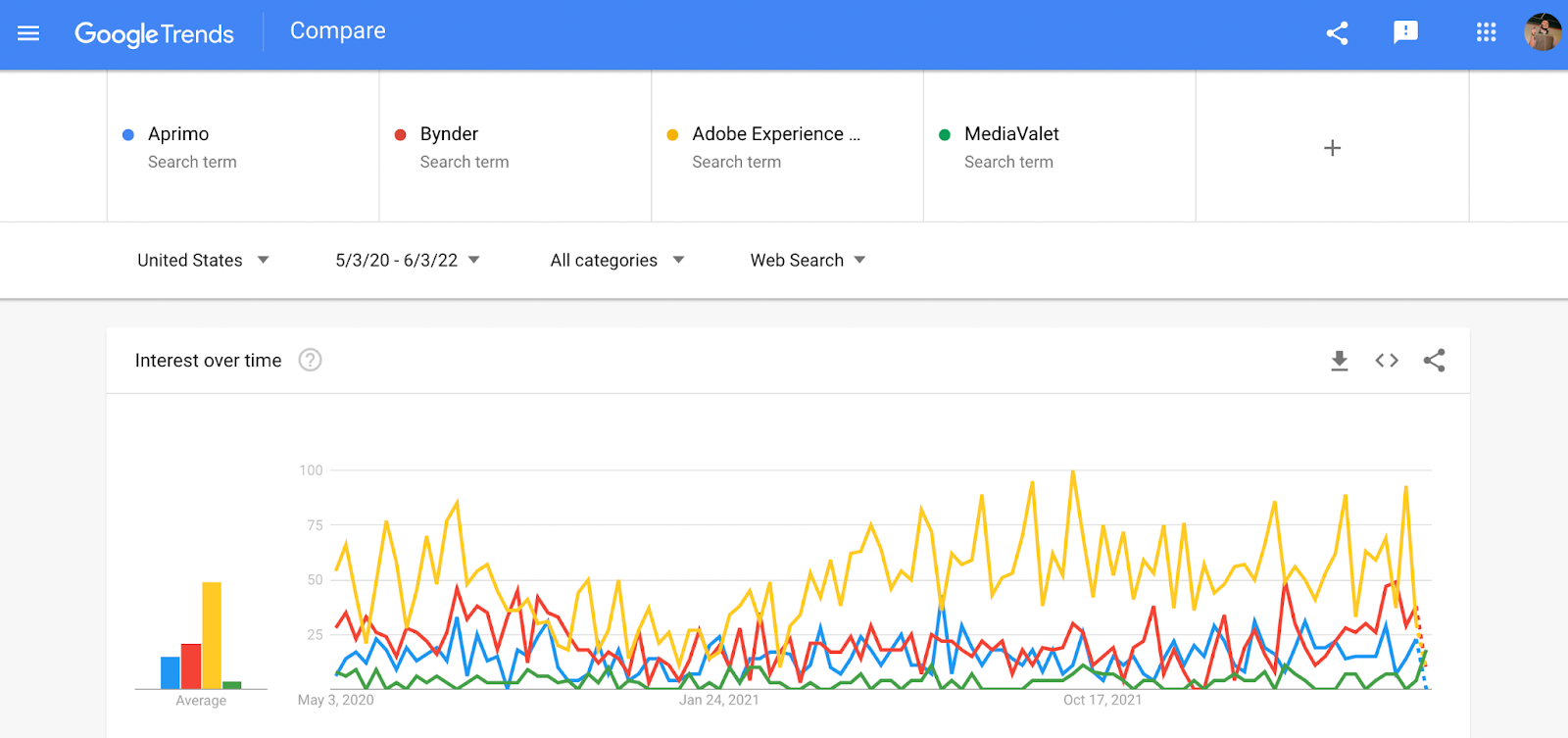
Task: Add a comparison term with plus
Action: point(1332,148)
